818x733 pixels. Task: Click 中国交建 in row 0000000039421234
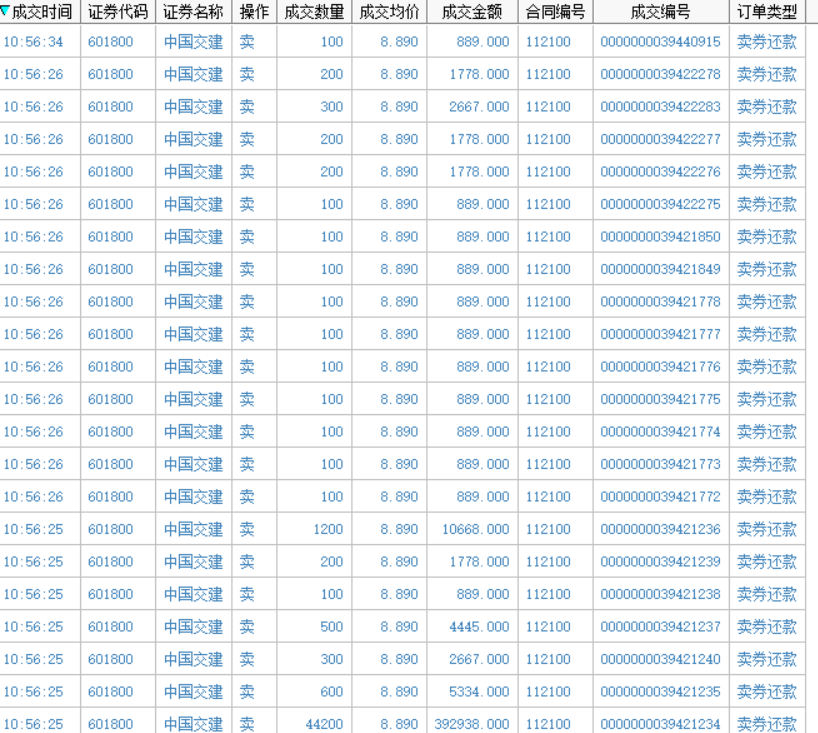click(x=194, y=724)
